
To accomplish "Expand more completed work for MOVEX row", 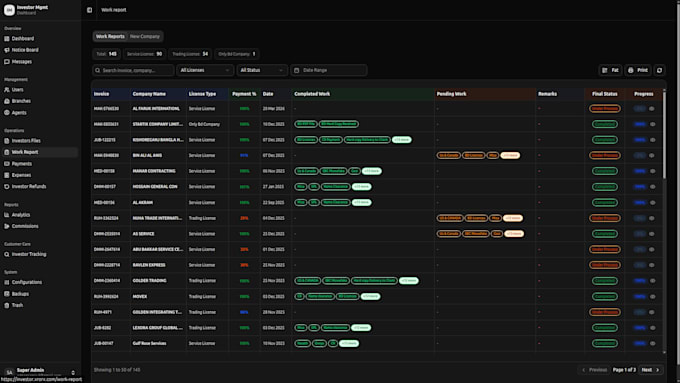I will [370, 297].
